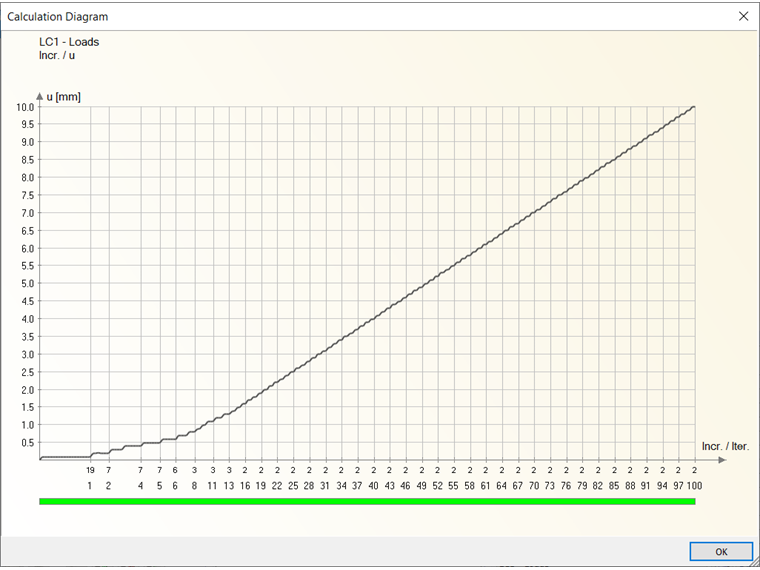Image resolution: width=760 pixels, height=570 pixels.
Task: Click increment number 40 on the x-axis
Action: [374, 486]
